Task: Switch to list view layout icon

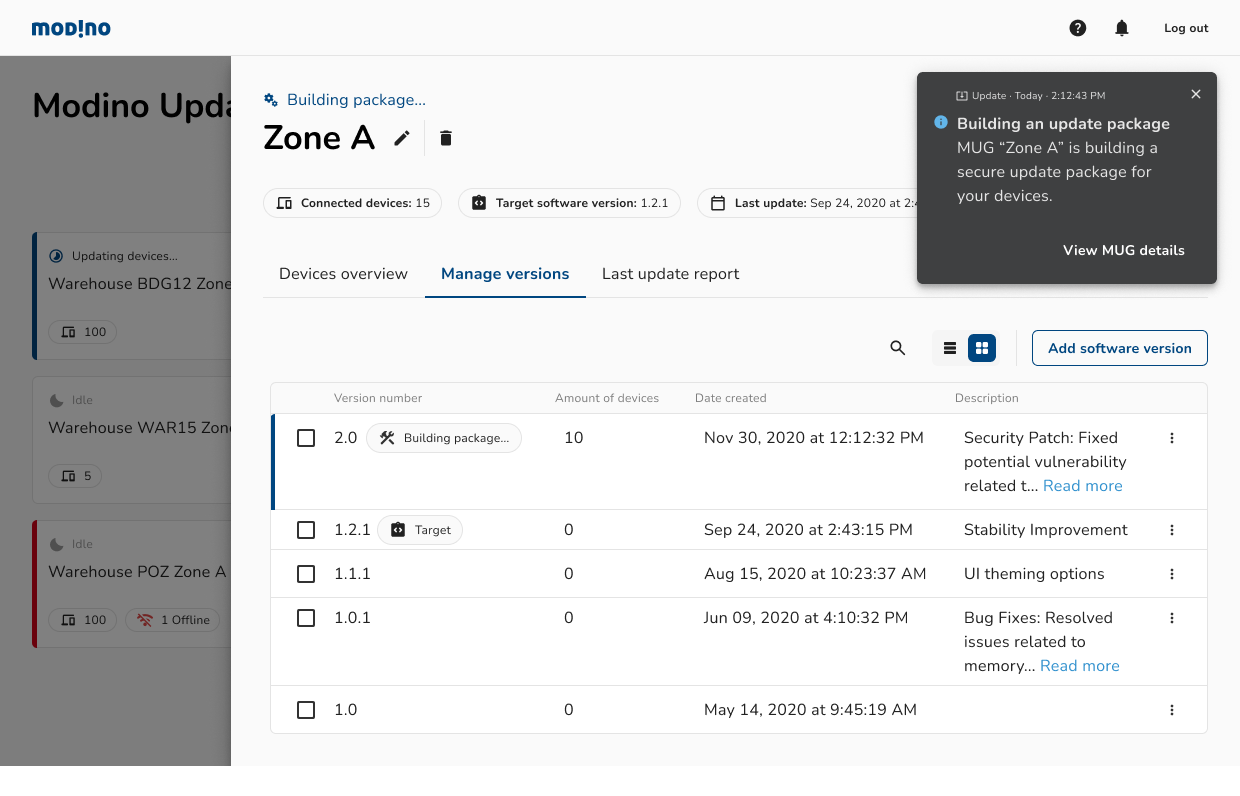Action: pos(950,348)
